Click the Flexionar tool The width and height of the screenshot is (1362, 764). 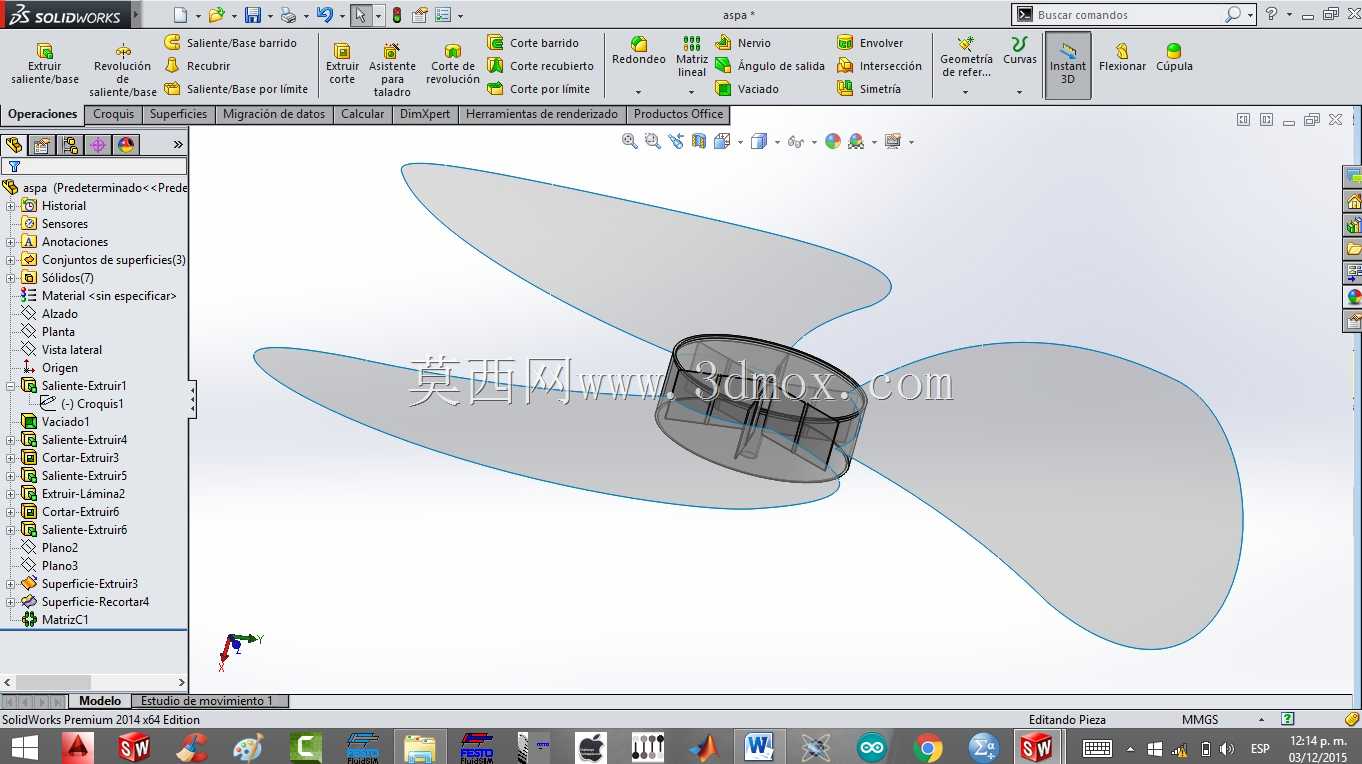coord(1122,58)
